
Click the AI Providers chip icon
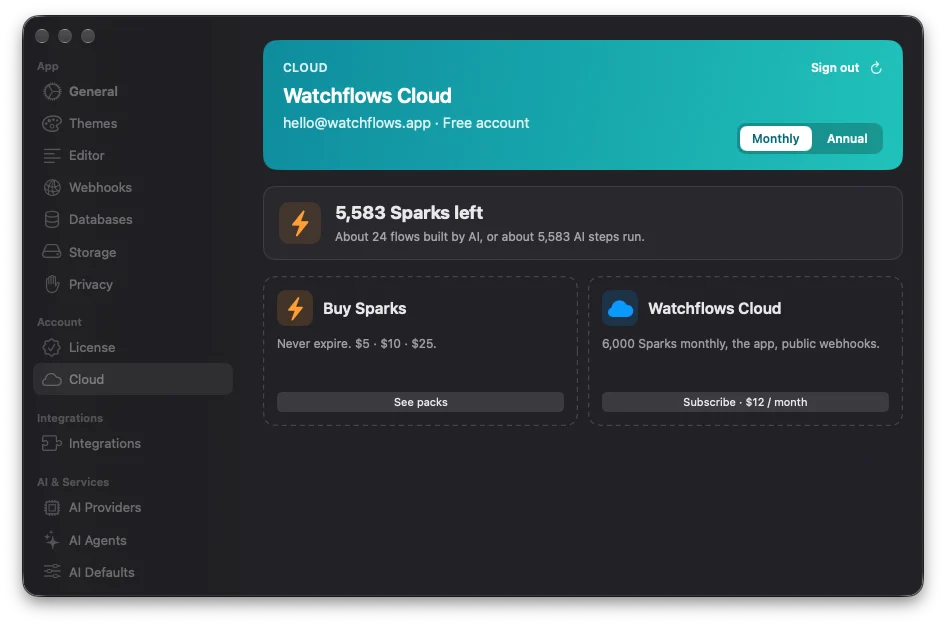52,508
